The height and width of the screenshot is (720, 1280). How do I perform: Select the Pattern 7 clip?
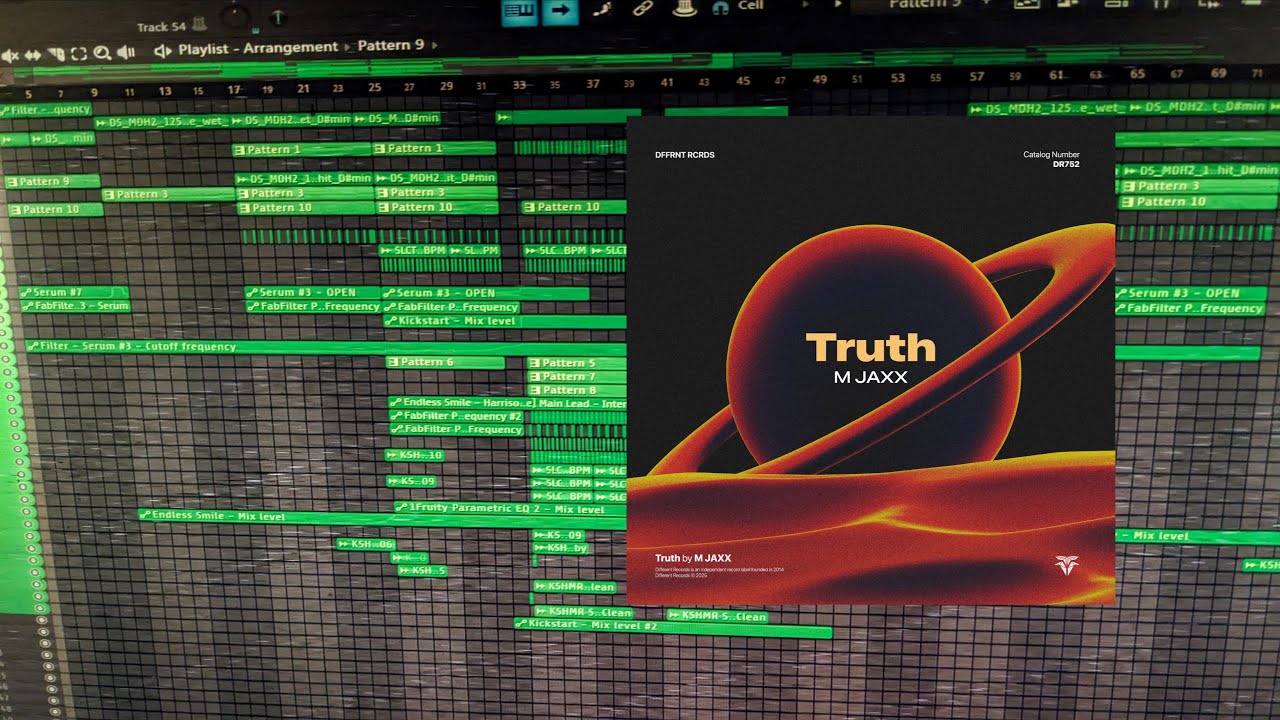576,376
